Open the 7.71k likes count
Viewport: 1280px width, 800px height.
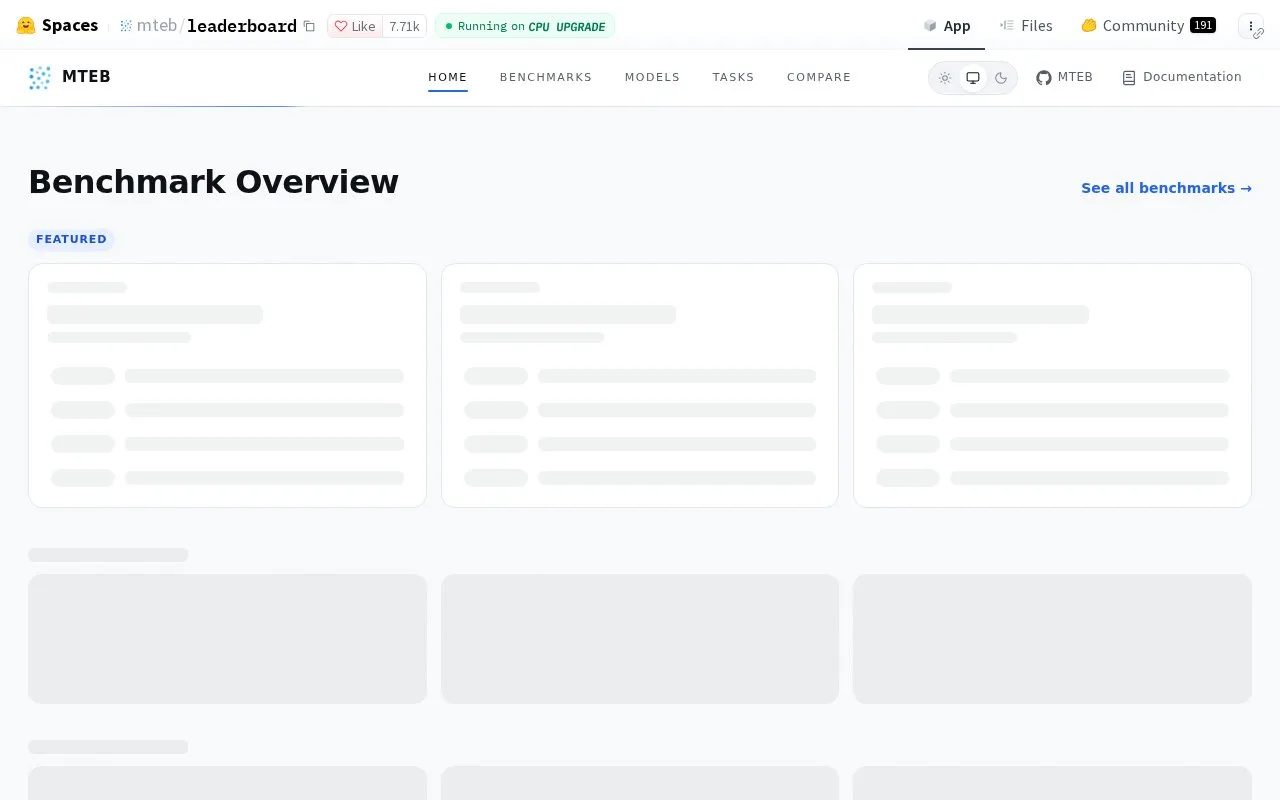[404, 26]
